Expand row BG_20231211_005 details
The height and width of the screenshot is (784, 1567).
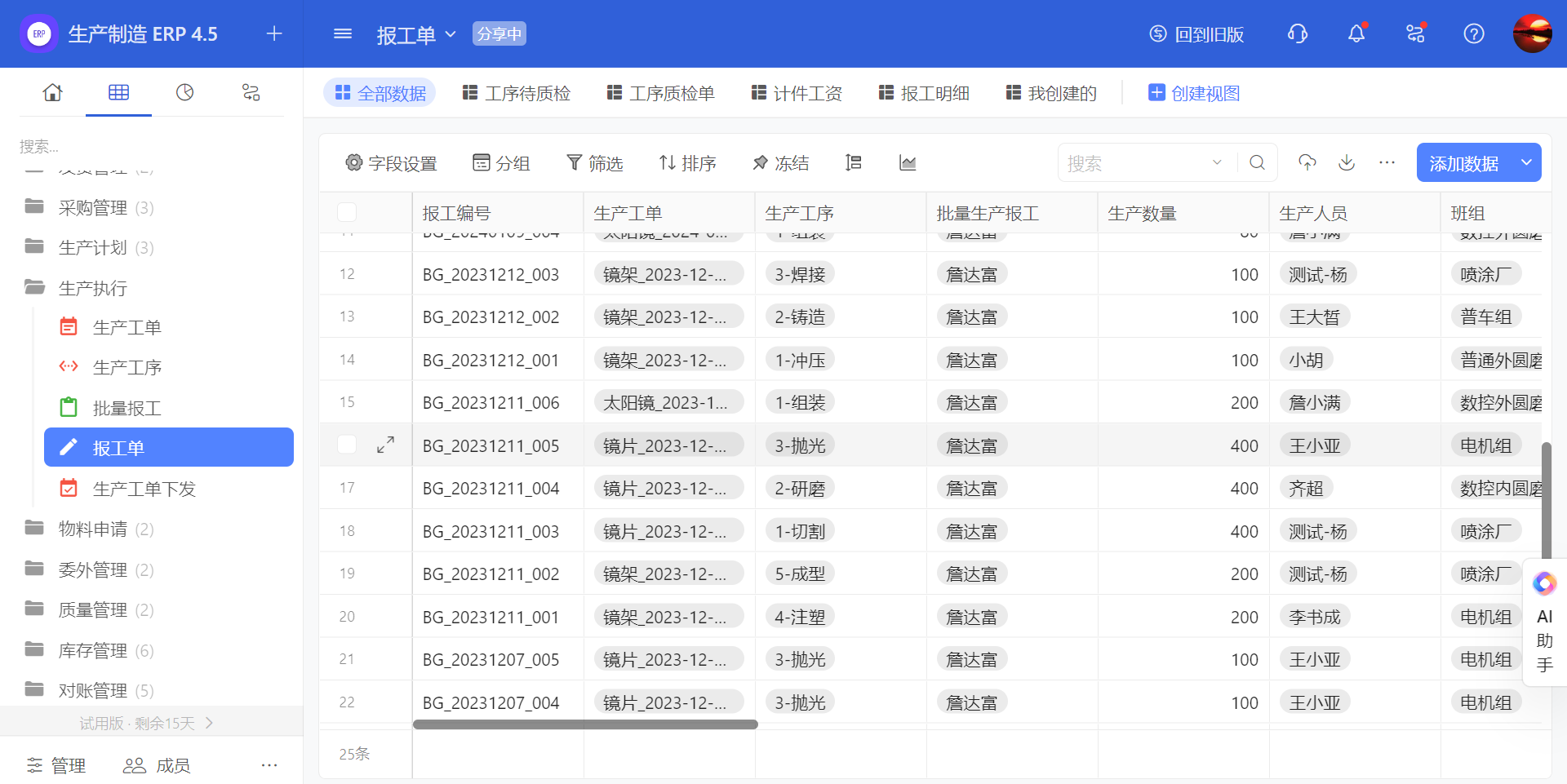pyautogui.click(x=385, y=445)
